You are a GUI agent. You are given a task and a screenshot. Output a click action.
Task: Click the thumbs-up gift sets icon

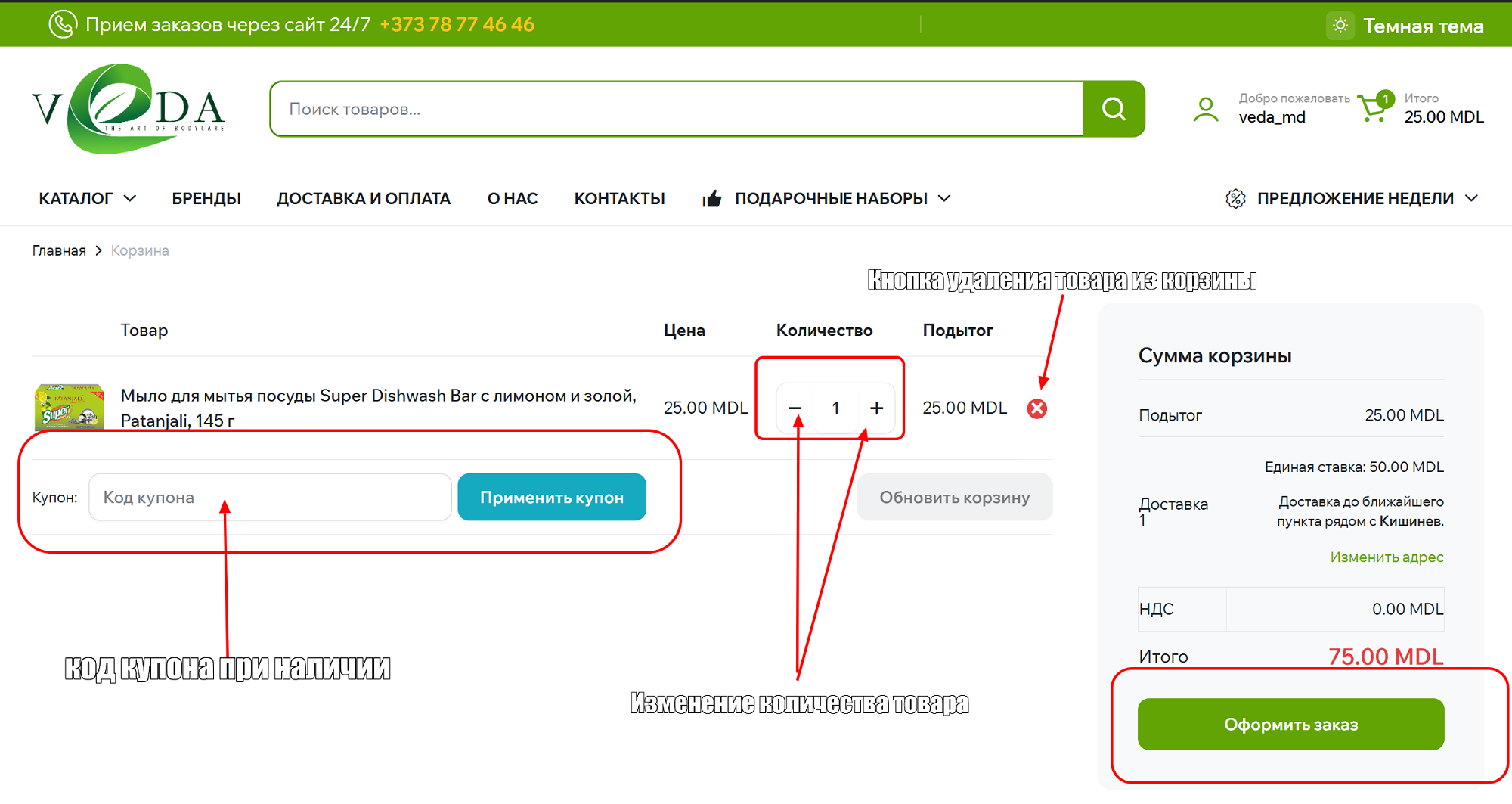711,199
